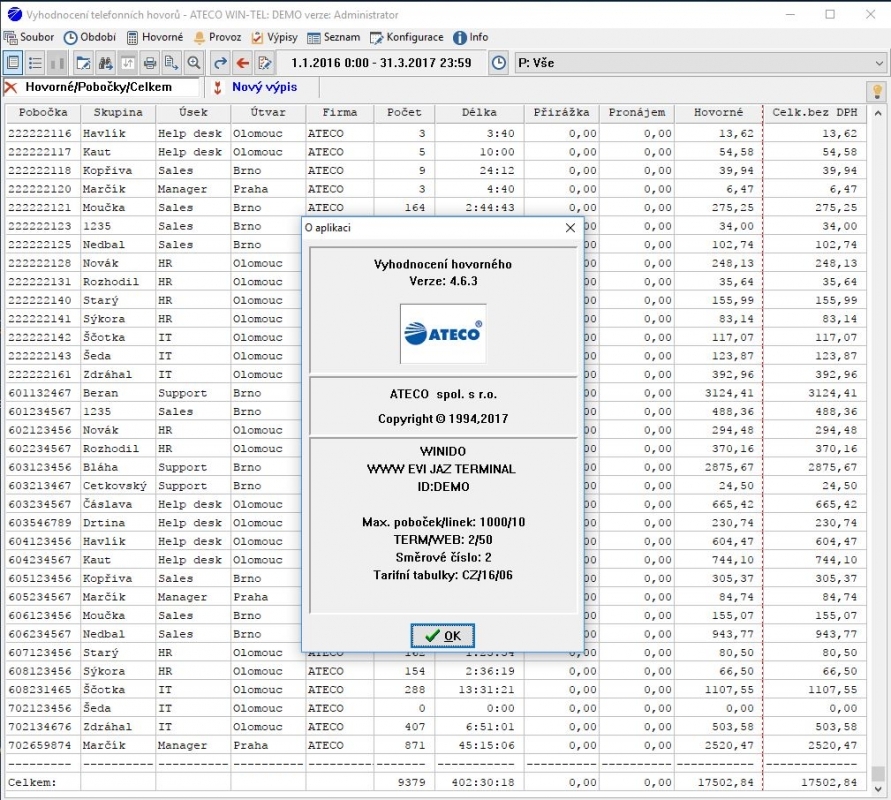Open the Provoz menu

[x=218, y=38]
